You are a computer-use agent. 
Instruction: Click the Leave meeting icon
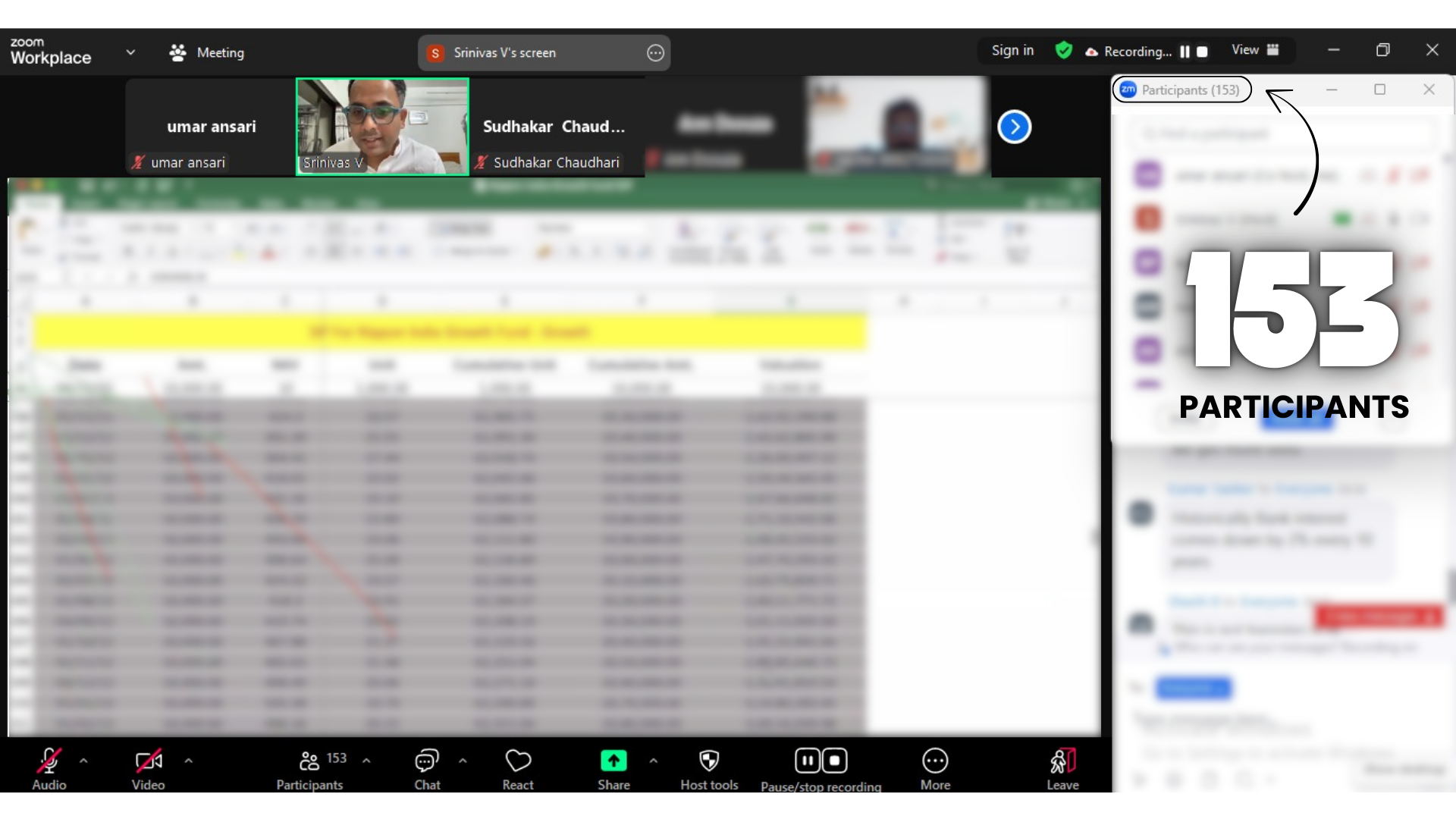point(1062,761)
